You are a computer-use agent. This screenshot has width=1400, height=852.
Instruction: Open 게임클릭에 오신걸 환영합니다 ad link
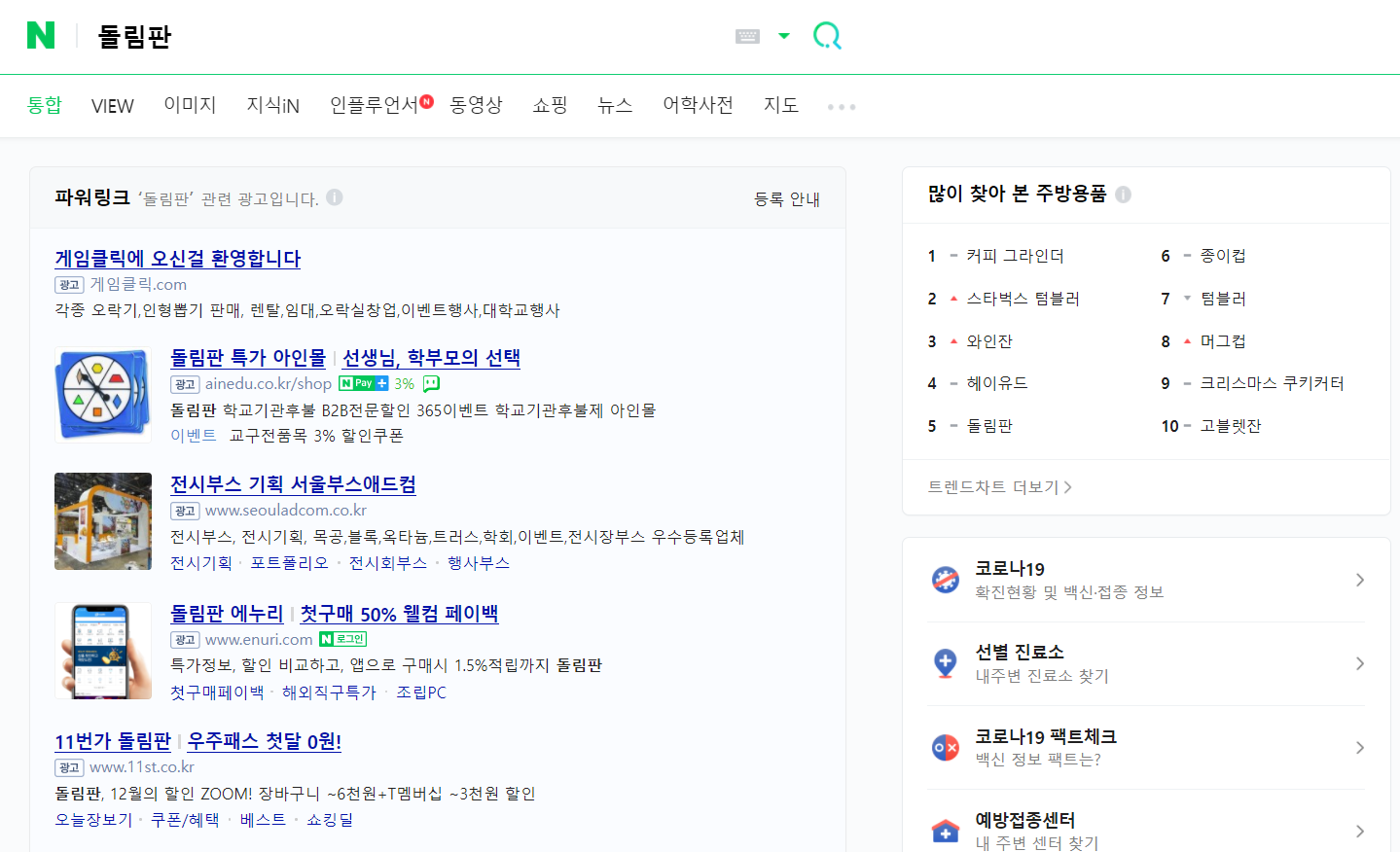[178, 259]
